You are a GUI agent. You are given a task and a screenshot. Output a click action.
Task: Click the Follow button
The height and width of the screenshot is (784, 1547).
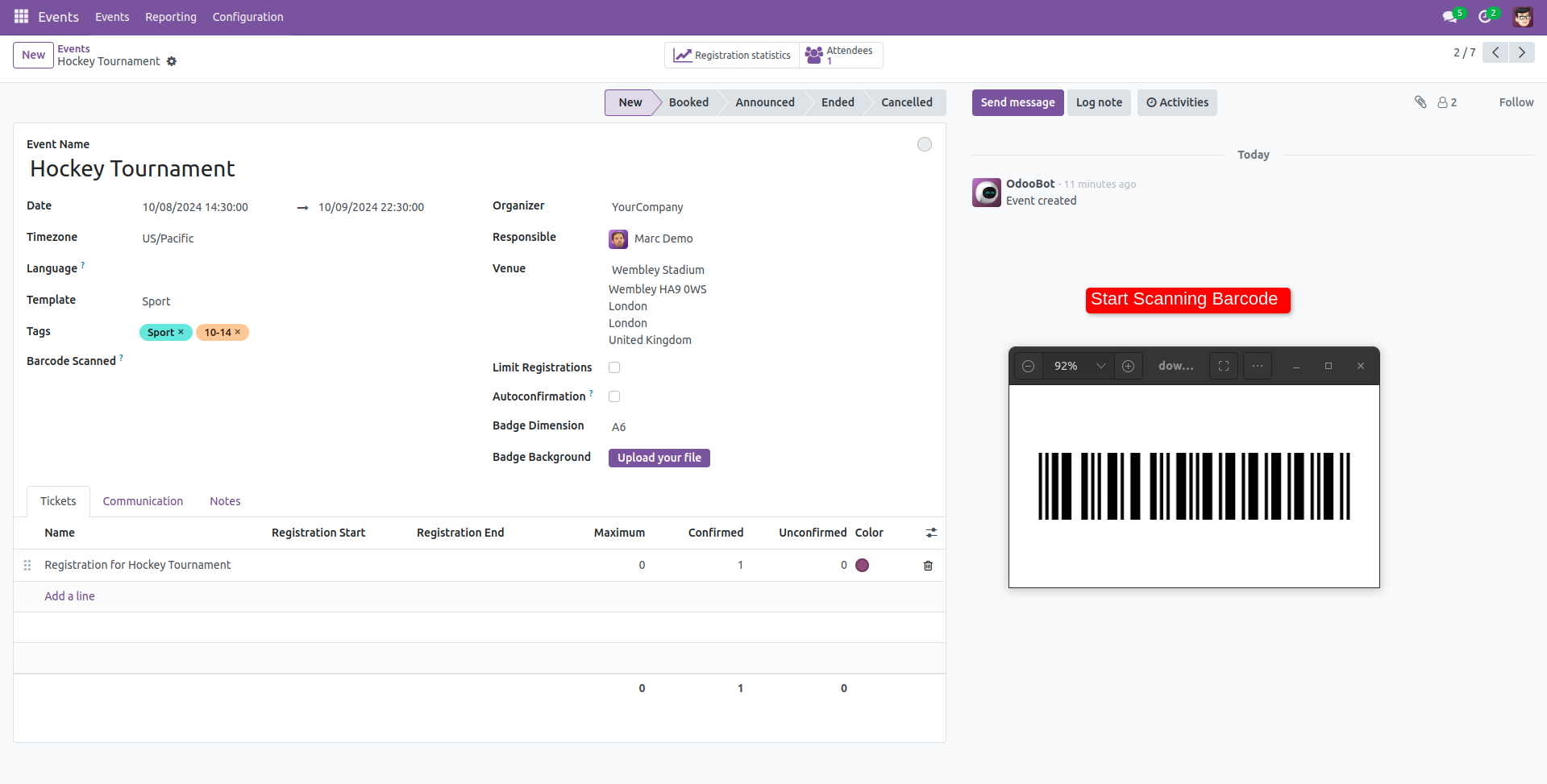tap(1516, 102)
